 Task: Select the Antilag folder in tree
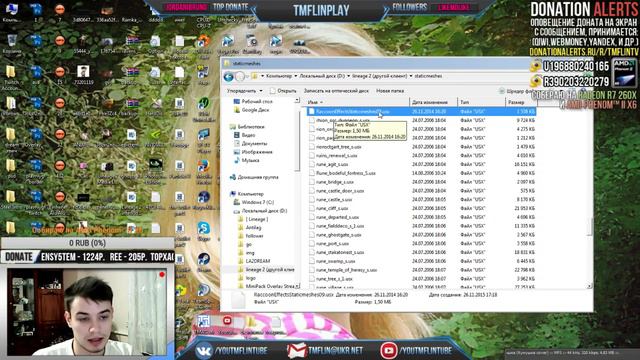[250, 227]
